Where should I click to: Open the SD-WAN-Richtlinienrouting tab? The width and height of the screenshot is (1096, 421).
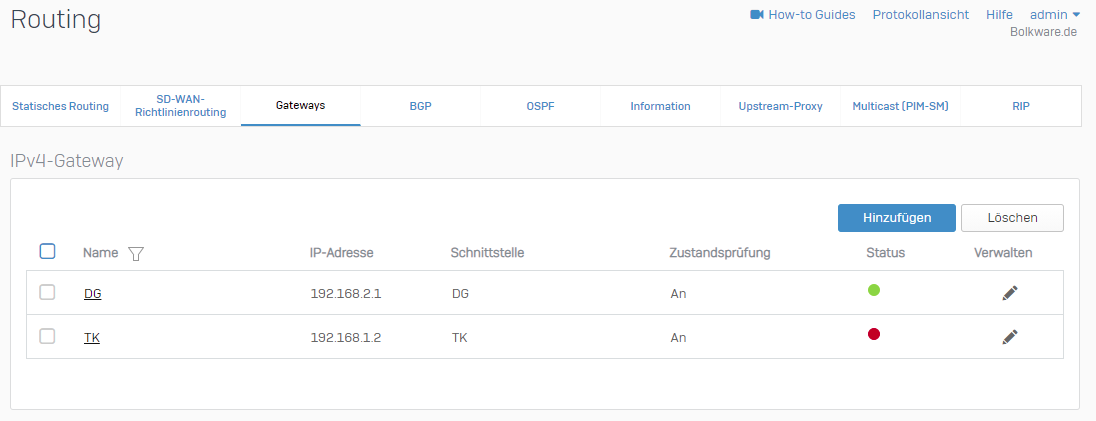tap(180, 106)
